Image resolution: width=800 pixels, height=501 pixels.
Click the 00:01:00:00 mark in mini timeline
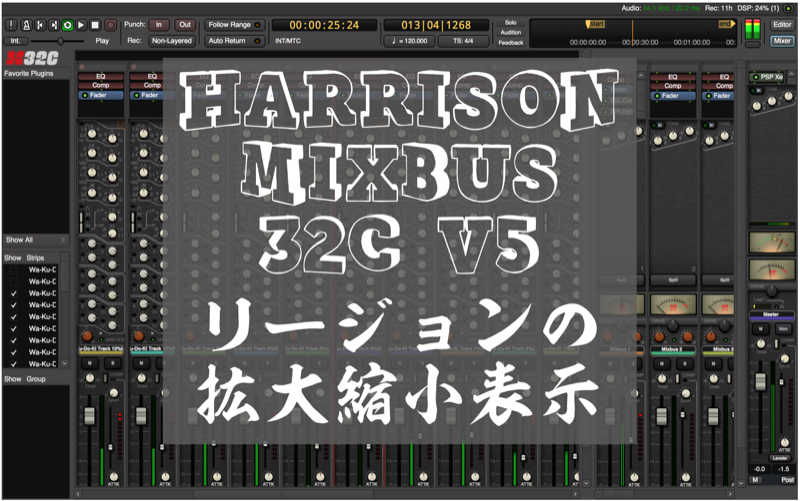691,42
